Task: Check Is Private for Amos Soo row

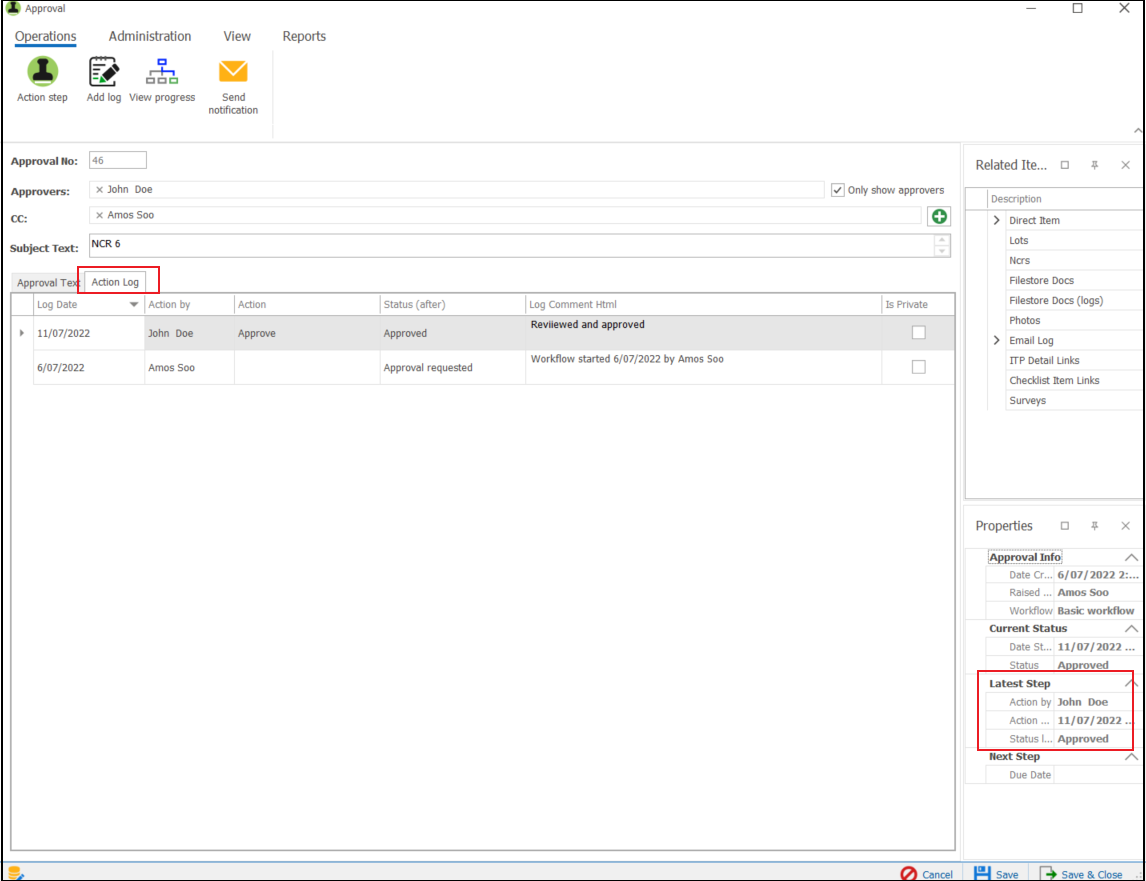Action: [918, 367]
